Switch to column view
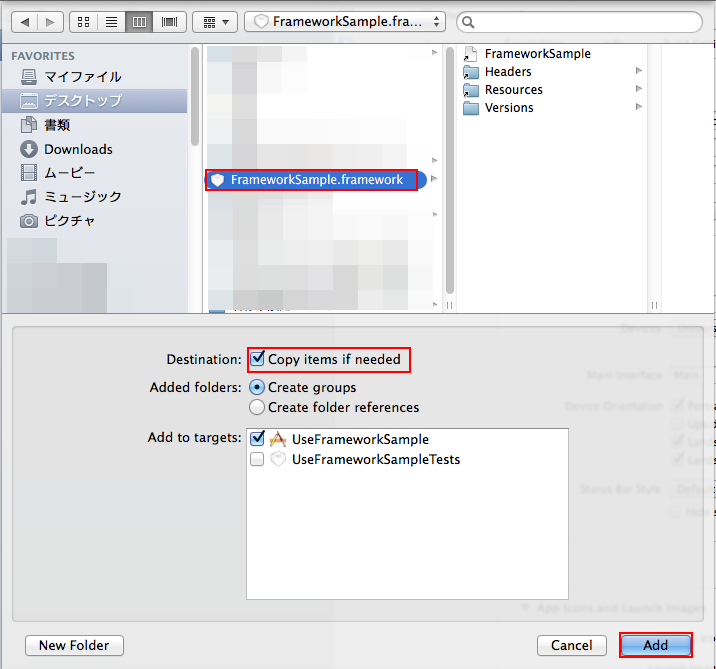Viewport: 716px width, 669px height. [x=139, y=22]
